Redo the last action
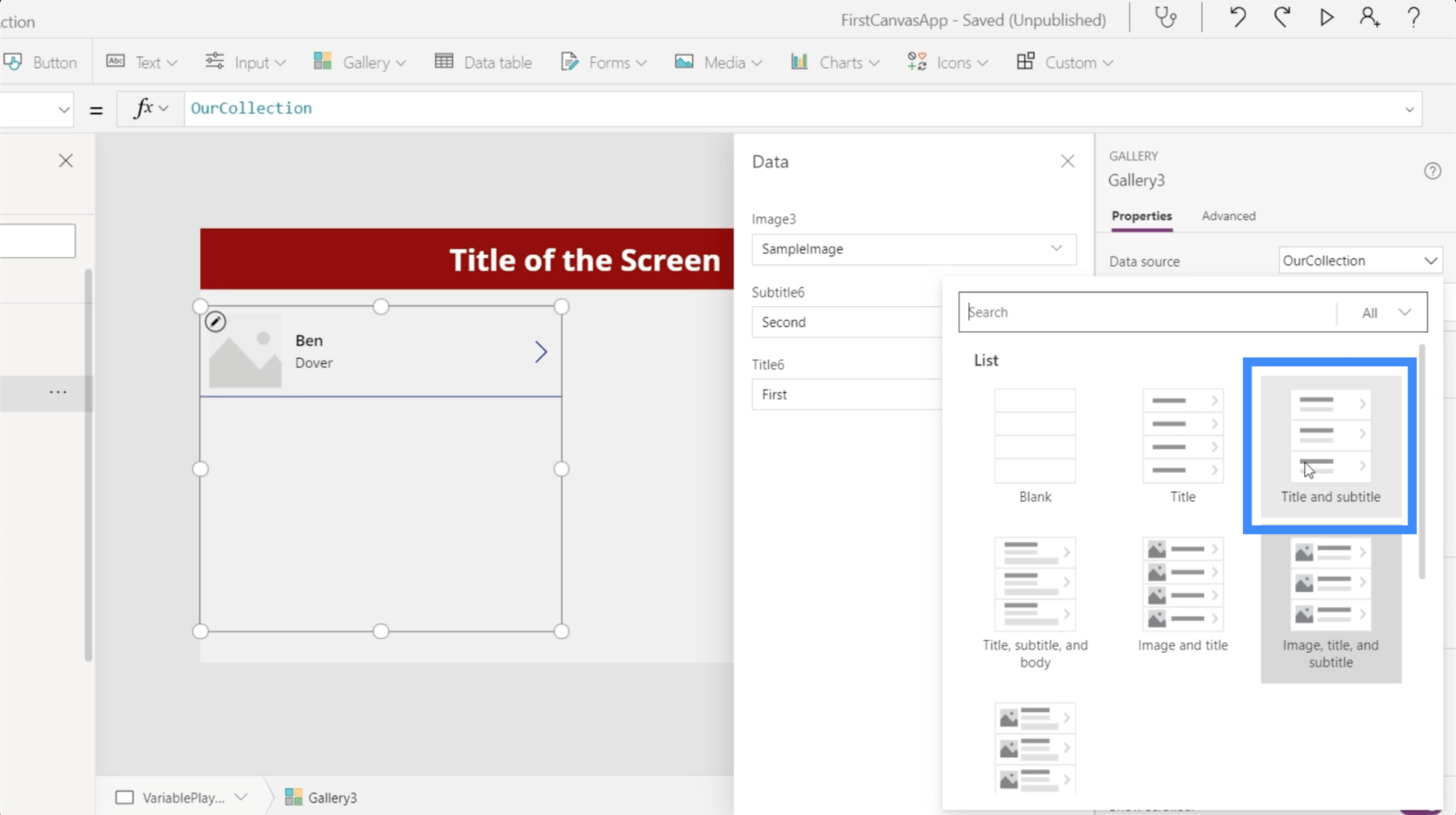Image resolution: width=1456 pixels, height=815 pixels. click(1282, 17)
